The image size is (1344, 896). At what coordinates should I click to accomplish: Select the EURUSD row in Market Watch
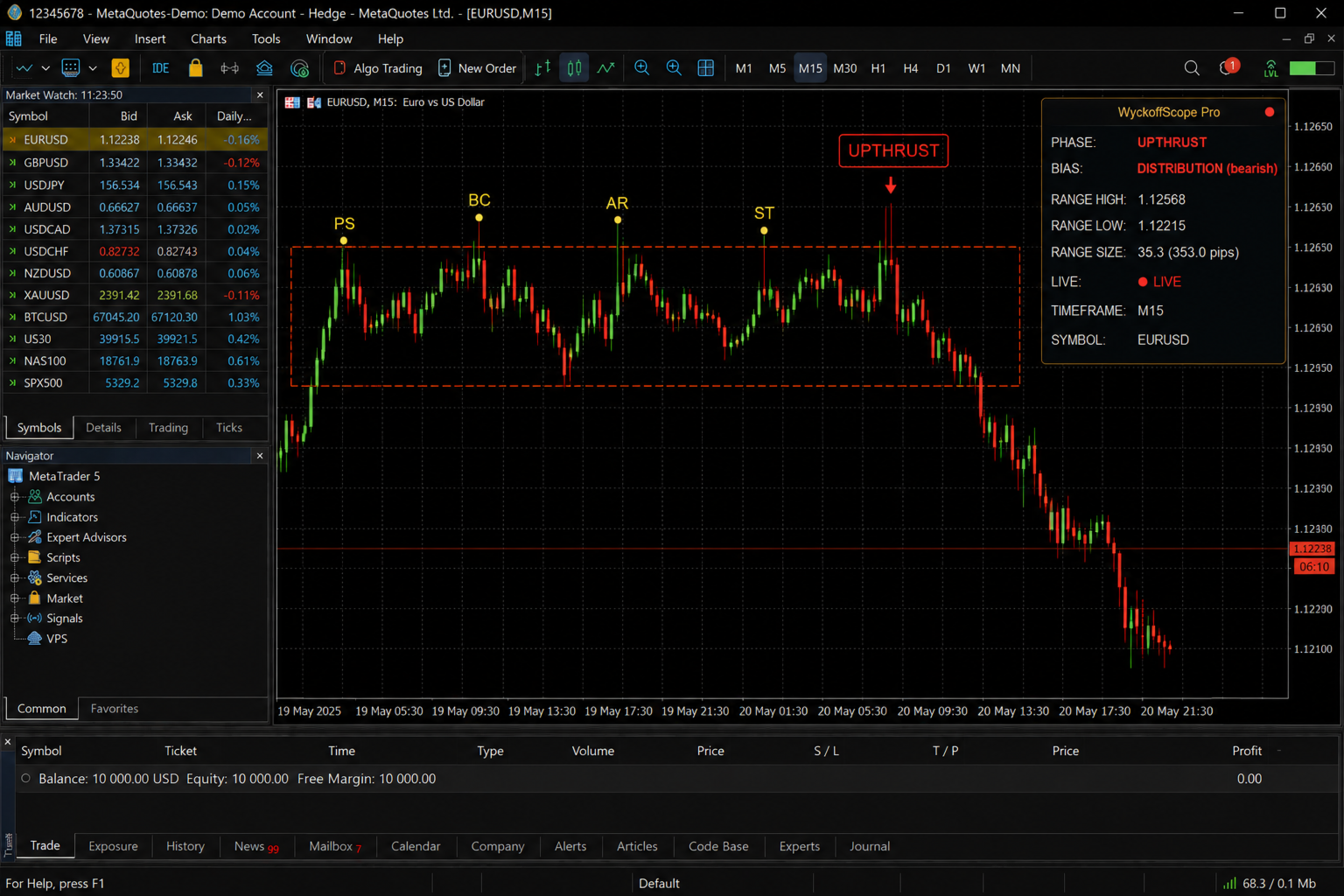click(135, 140)
